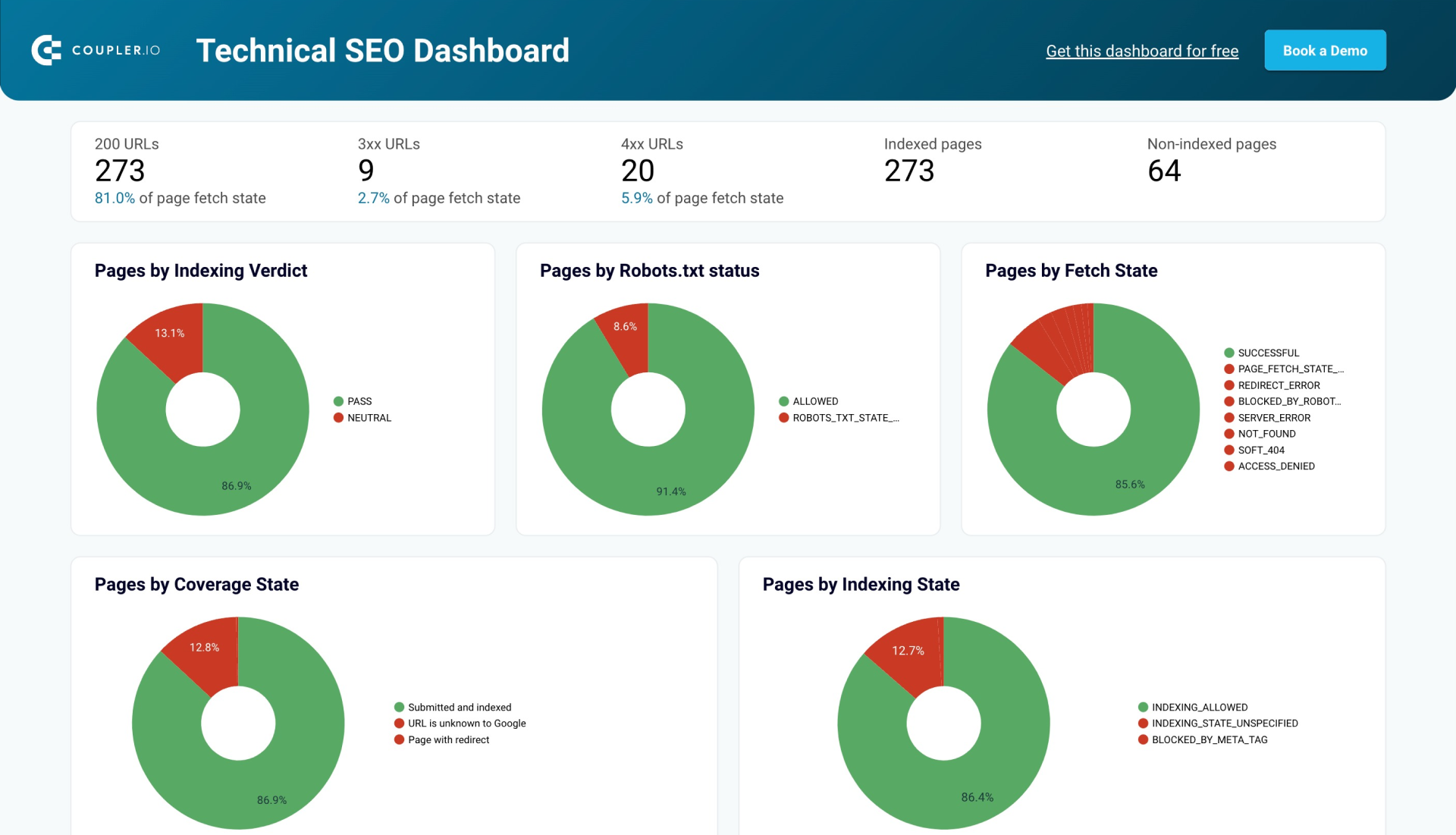
Task: Click the ALLOWED legend marker dot
Action: [784, 401]
